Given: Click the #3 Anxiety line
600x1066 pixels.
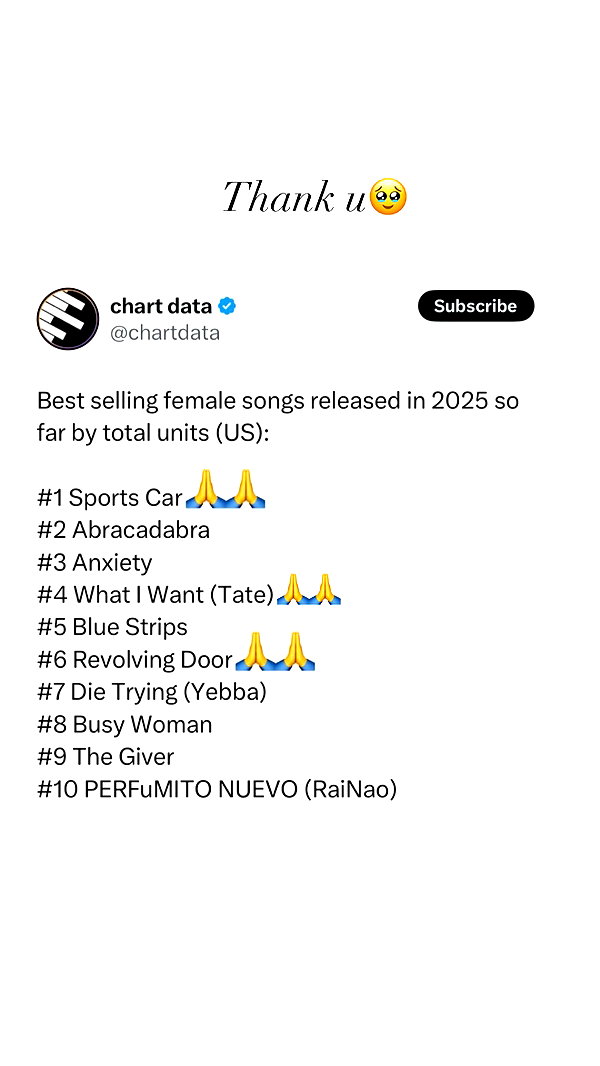Looking at the screenshot, I should [x=95, y=562].
